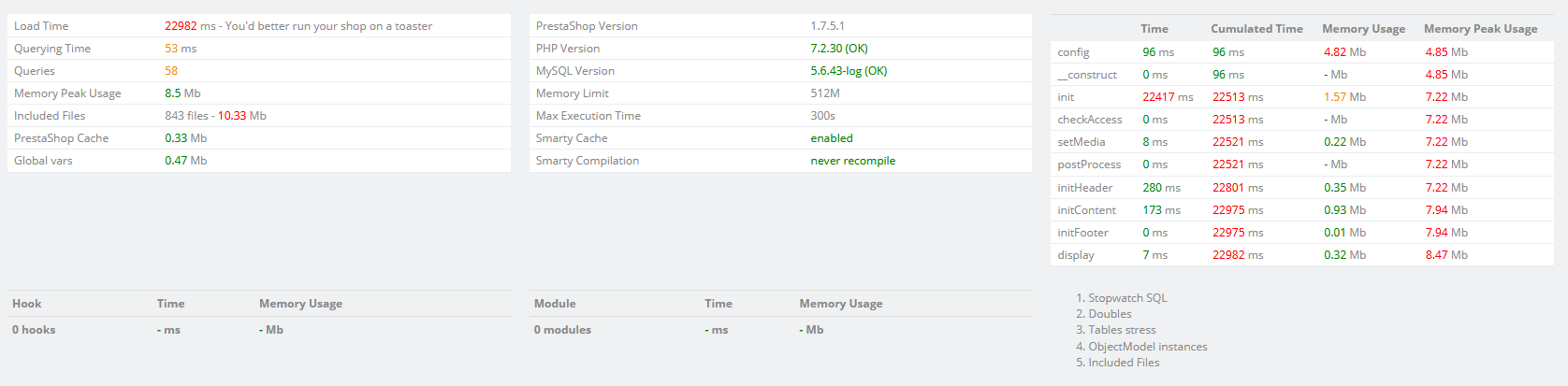Screen dimensions: 1568x386
Task: Click the Hook column header
Action: click(x=27, y=304)
